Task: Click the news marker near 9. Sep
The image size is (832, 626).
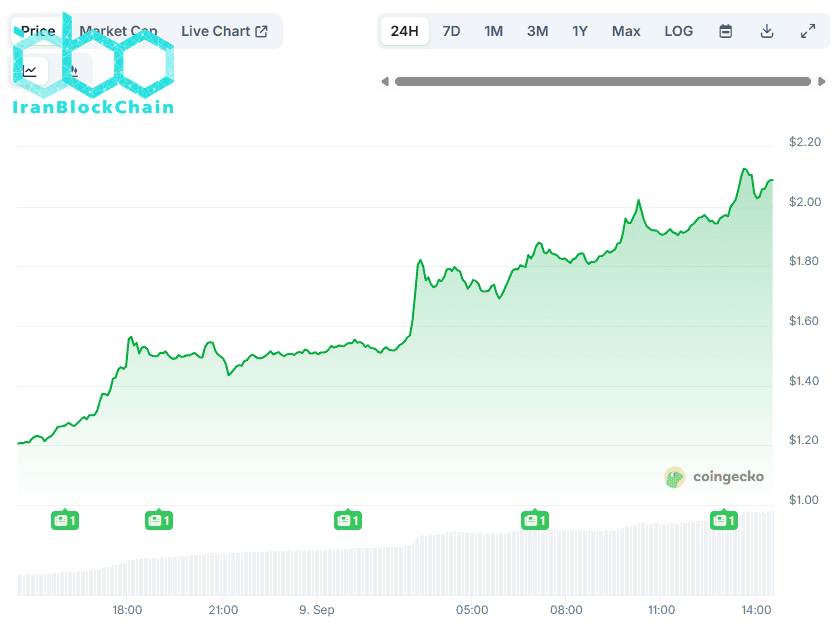Action: tap(347, 520)
